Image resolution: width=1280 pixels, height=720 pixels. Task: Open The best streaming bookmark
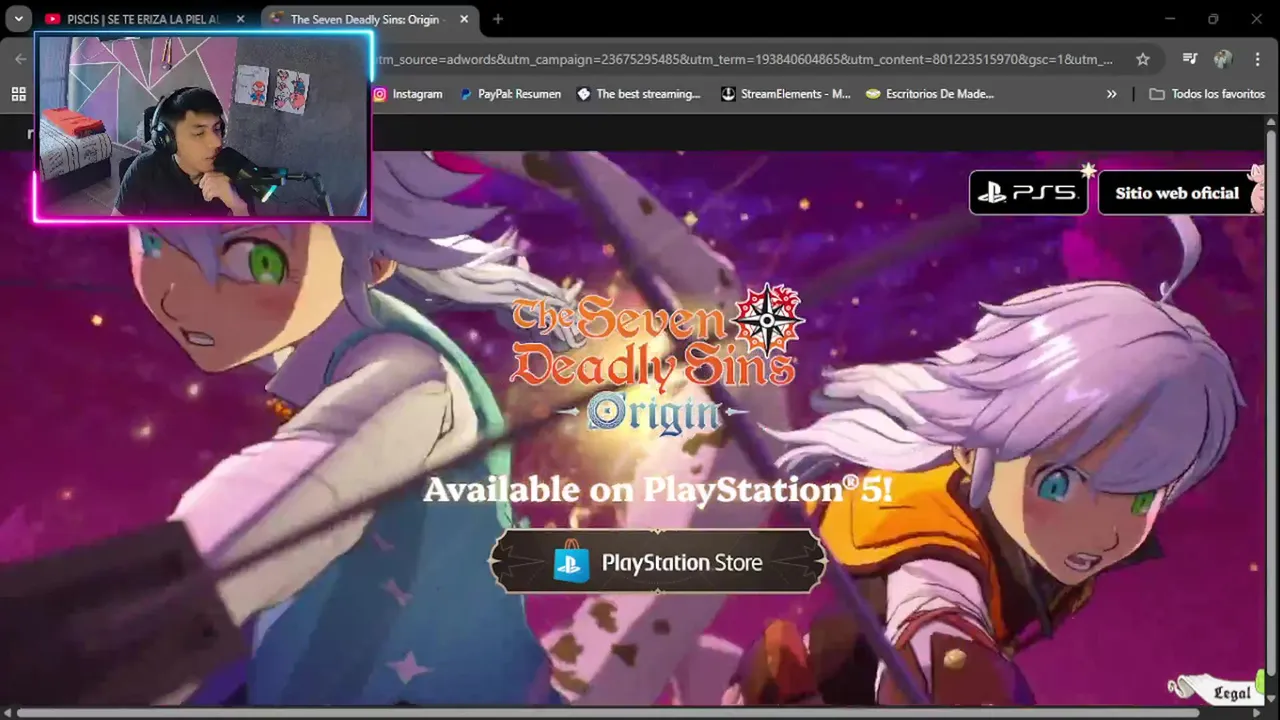tap(639, 94)
